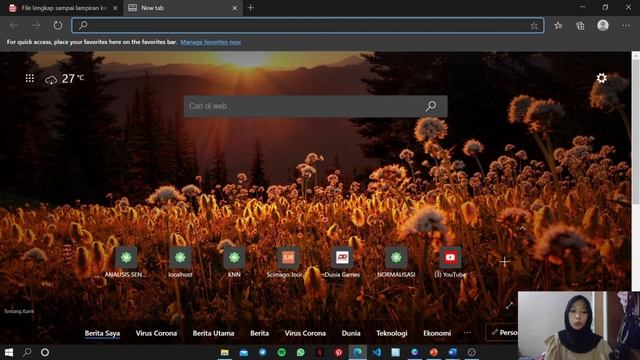Open WhatsApp from taskbar
Screen dimensions: 640x360
(300, 352)
